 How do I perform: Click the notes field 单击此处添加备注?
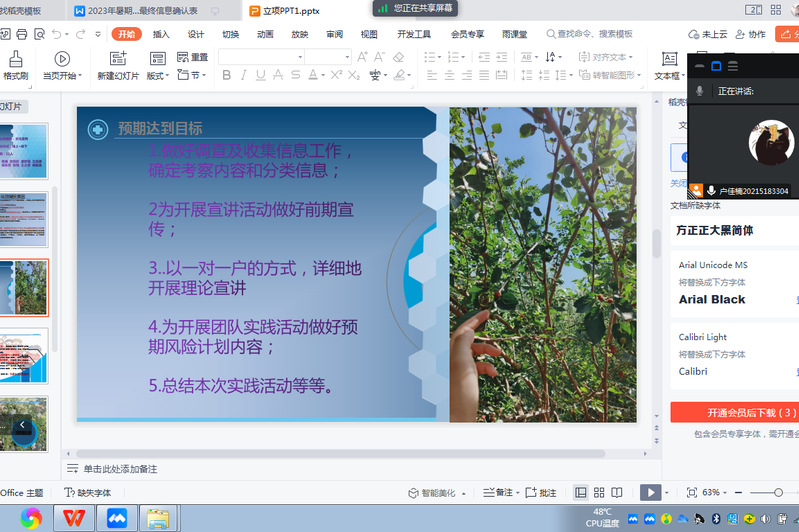[120, 469]
